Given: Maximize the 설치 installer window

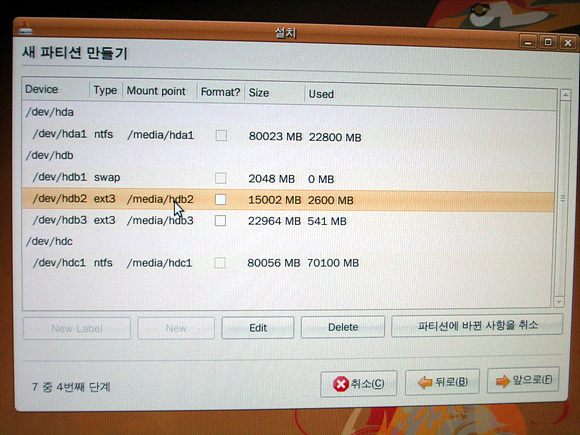Looking at the screenshot, I should tap(548, 42).
